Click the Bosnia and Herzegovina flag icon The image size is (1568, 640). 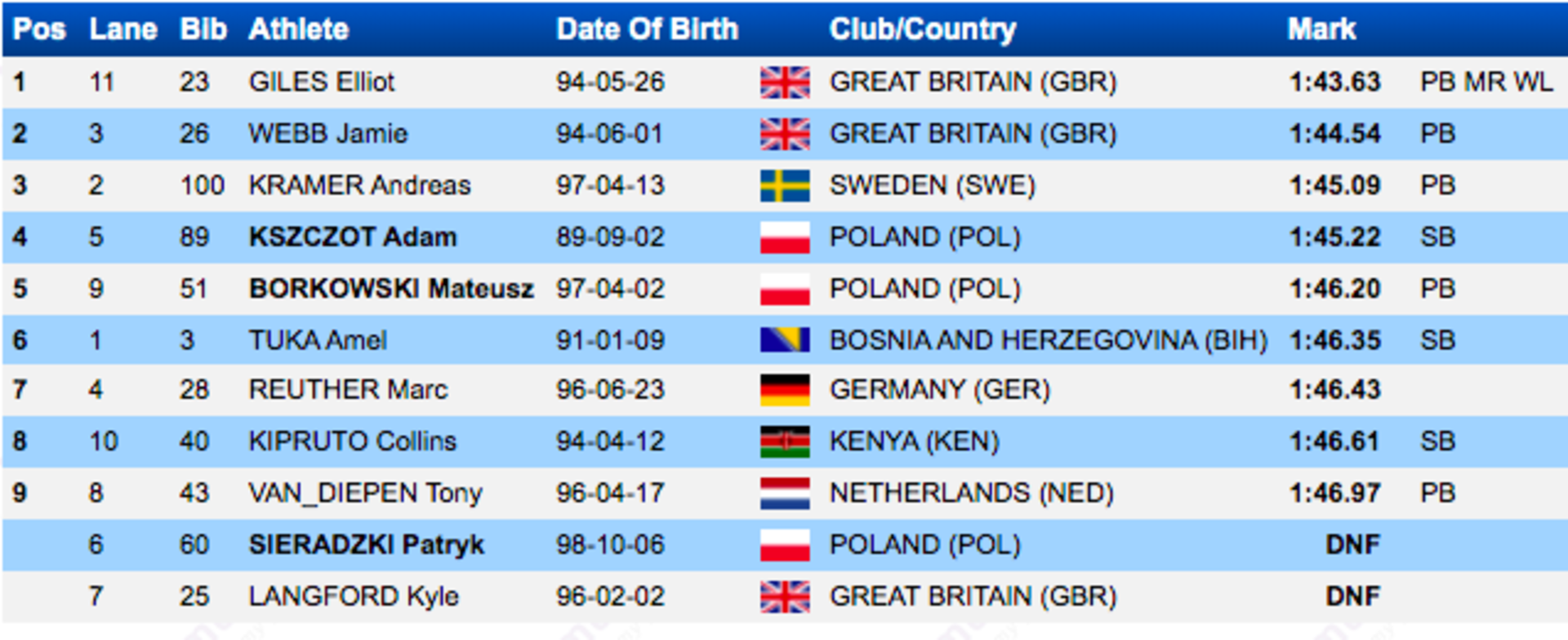tap(785, 340)
